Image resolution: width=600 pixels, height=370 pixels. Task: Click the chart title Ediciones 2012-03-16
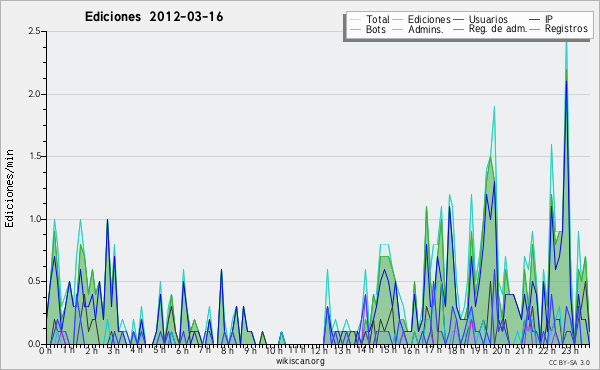point(154,17)
